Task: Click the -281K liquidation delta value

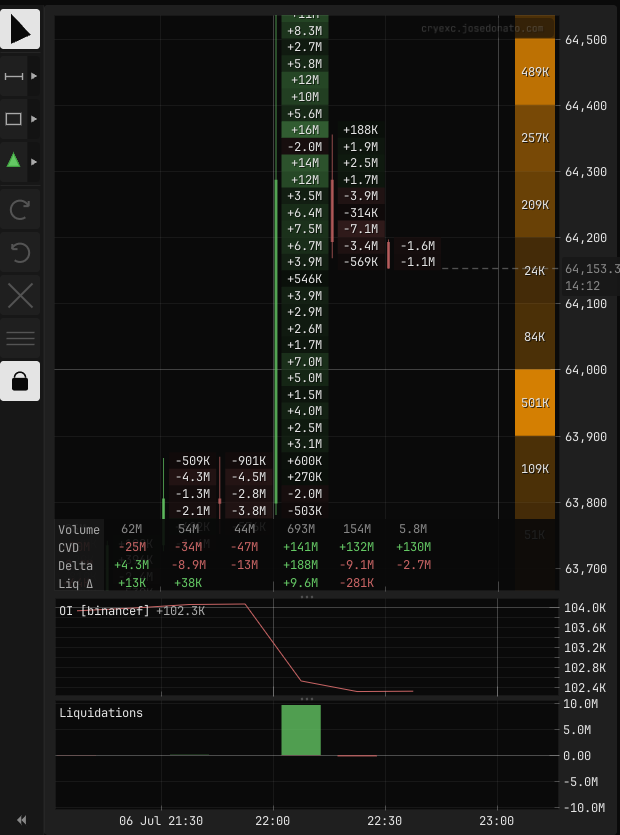Action: (357, 583)
